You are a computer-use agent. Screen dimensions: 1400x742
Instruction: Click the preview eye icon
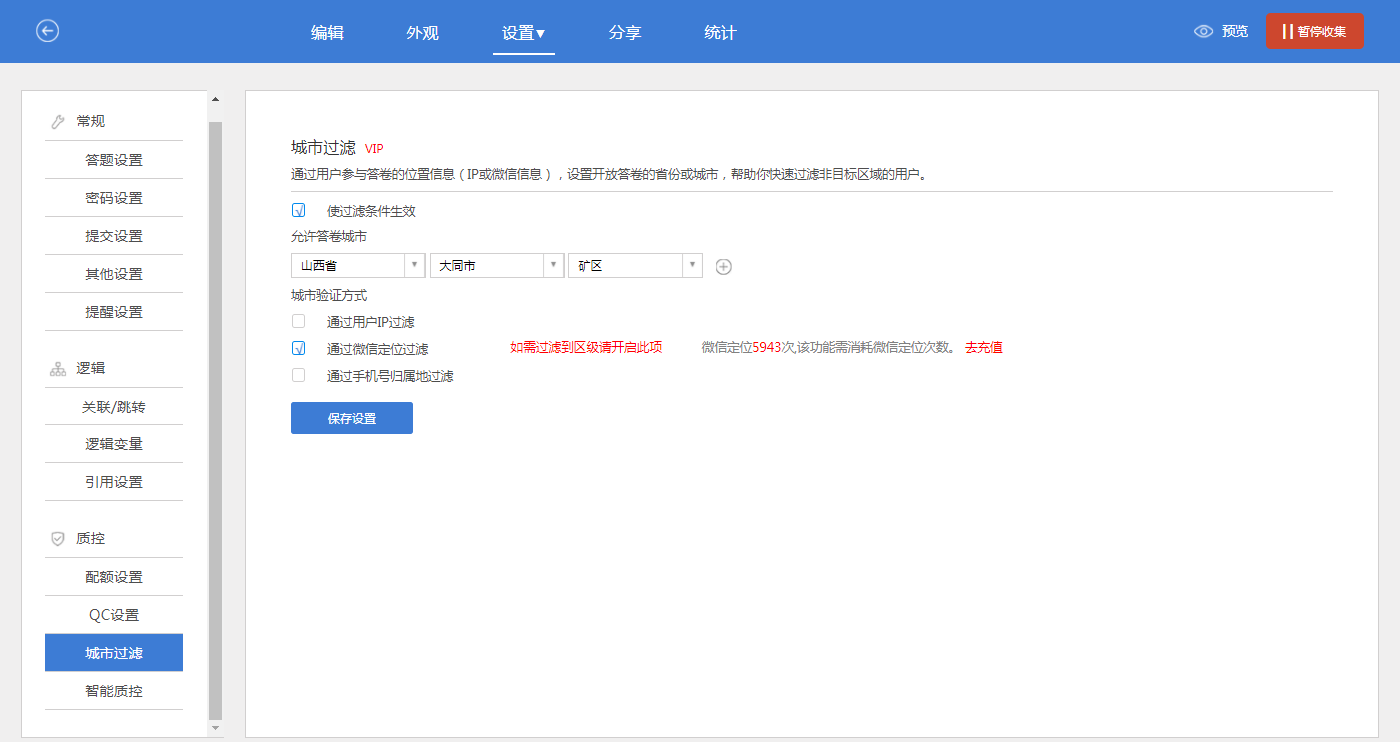click(1204, 31)
